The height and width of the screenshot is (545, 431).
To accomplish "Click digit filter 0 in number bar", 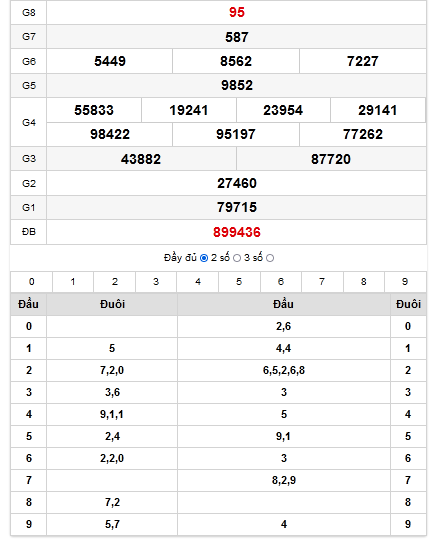I will [x=32, y=282].
